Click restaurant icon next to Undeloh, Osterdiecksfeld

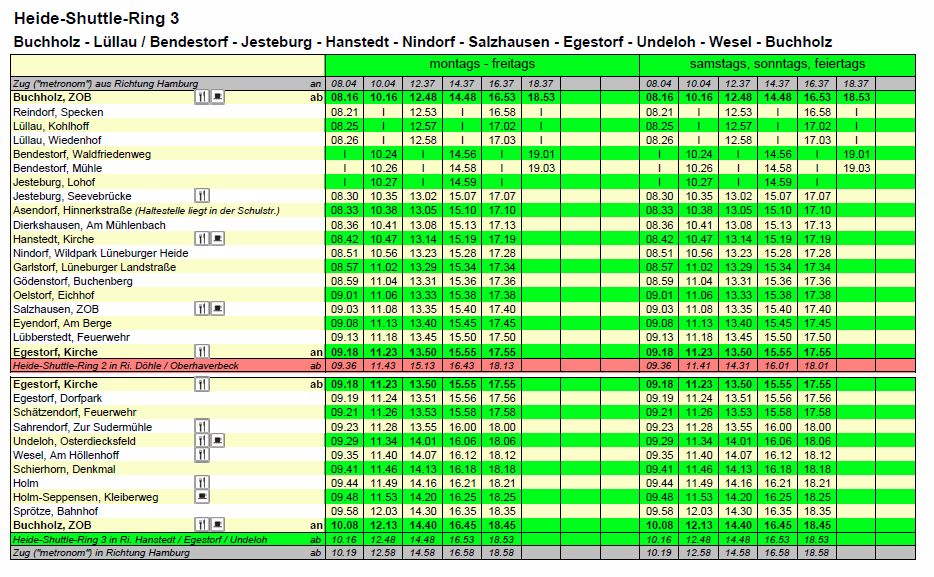(202, 441)
